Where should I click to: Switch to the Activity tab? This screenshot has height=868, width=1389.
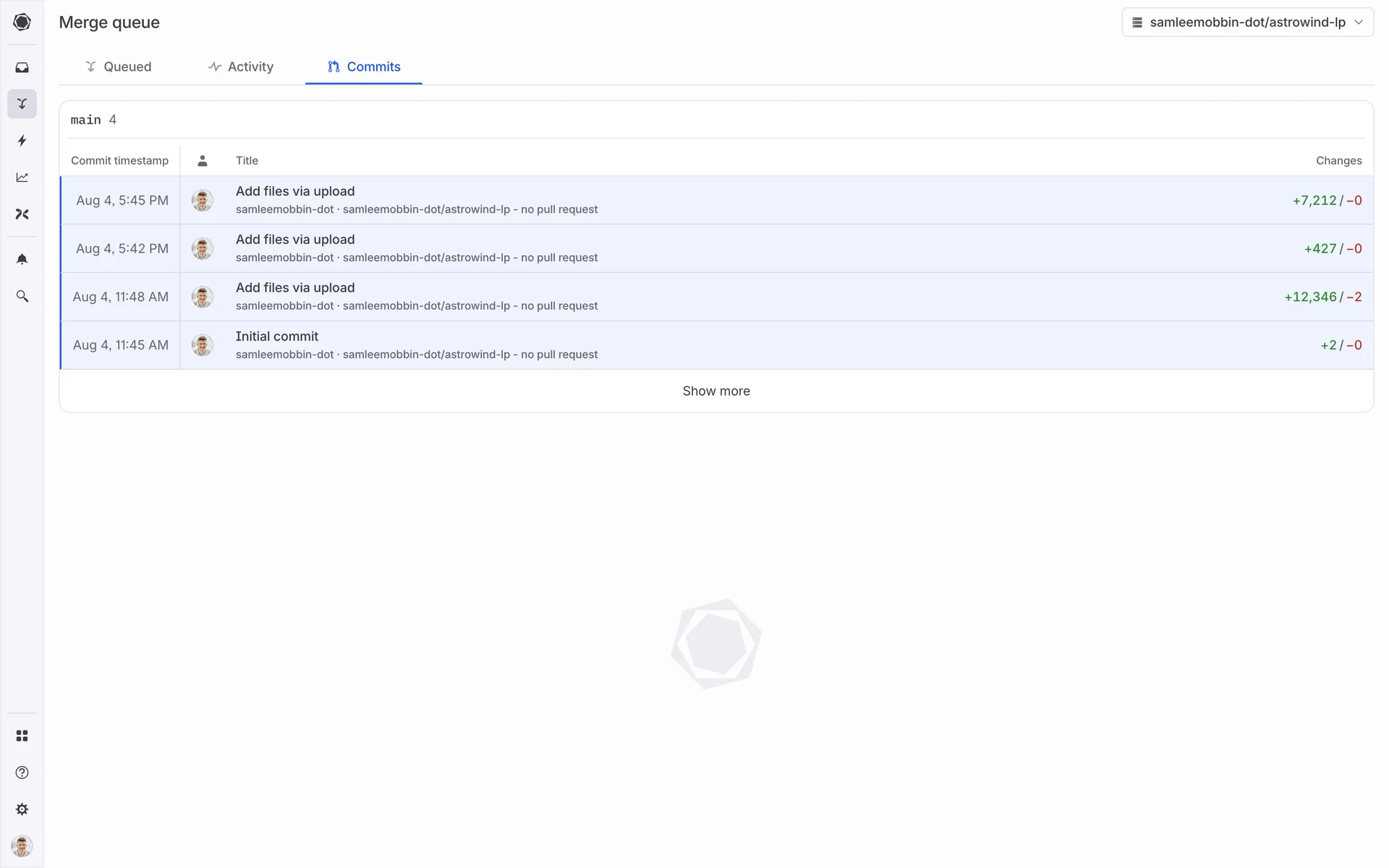click(241, 67)
